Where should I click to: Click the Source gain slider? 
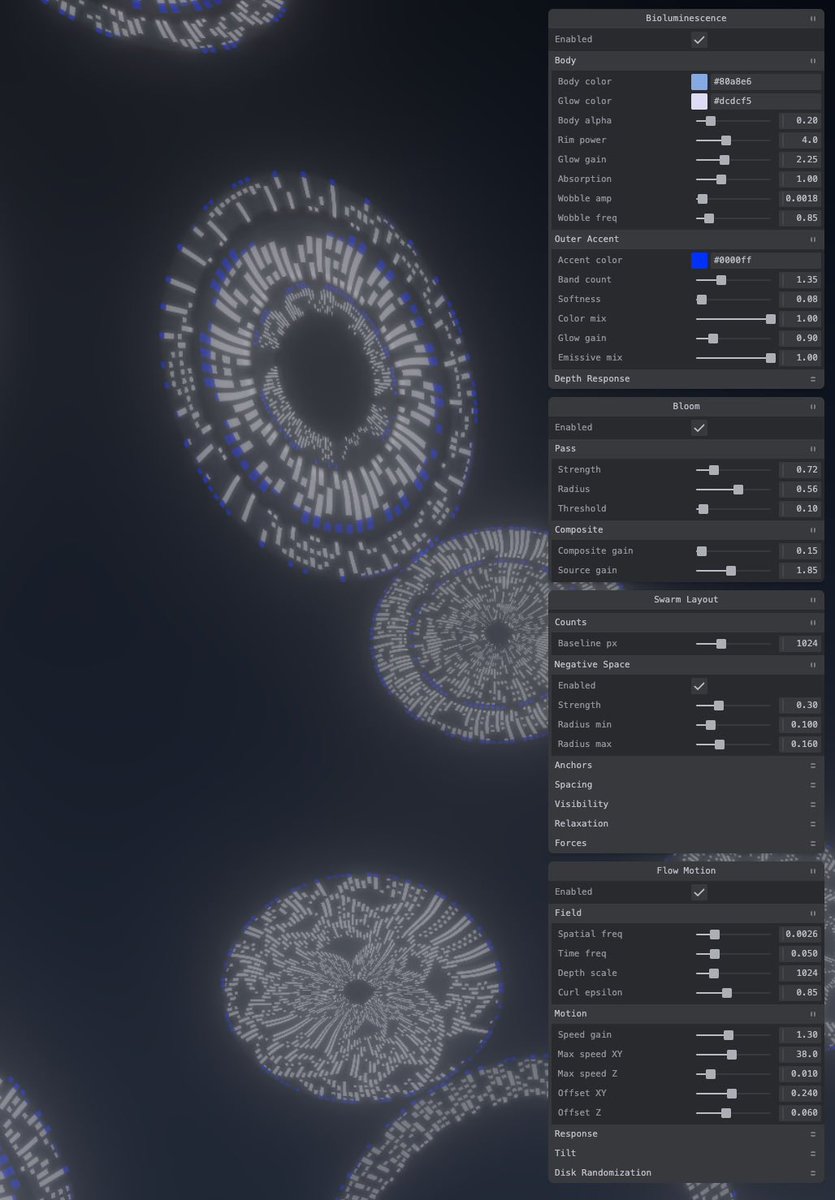[733, 570]
